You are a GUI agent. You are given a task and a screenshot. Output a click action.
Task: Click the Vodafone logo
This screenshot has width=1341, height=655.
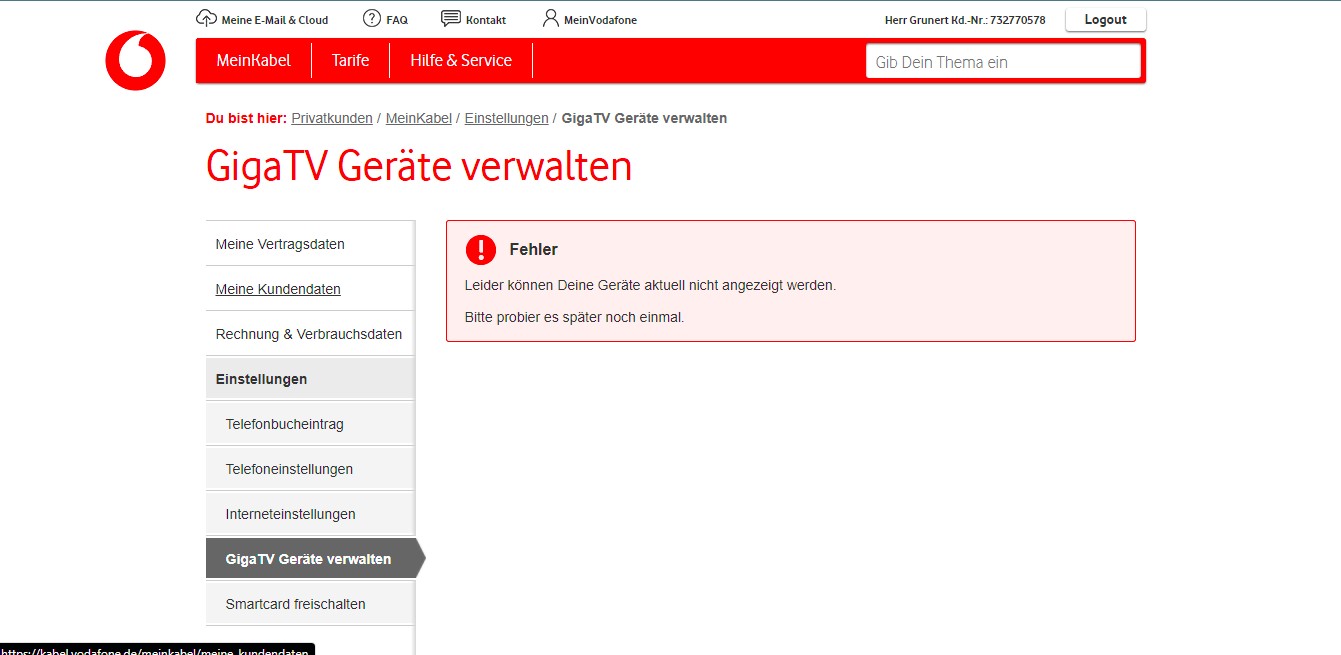click(x=135, y=60)
